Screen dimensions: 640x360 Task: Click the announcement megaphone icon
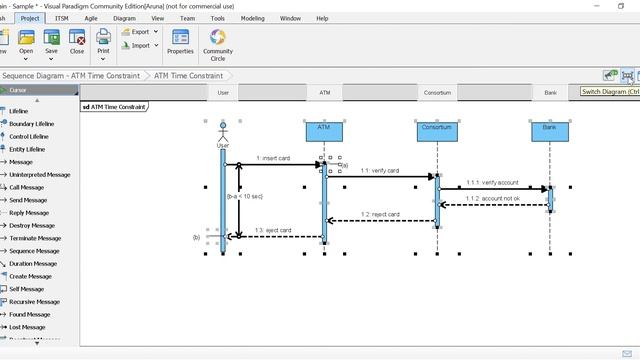coord(610,76)
